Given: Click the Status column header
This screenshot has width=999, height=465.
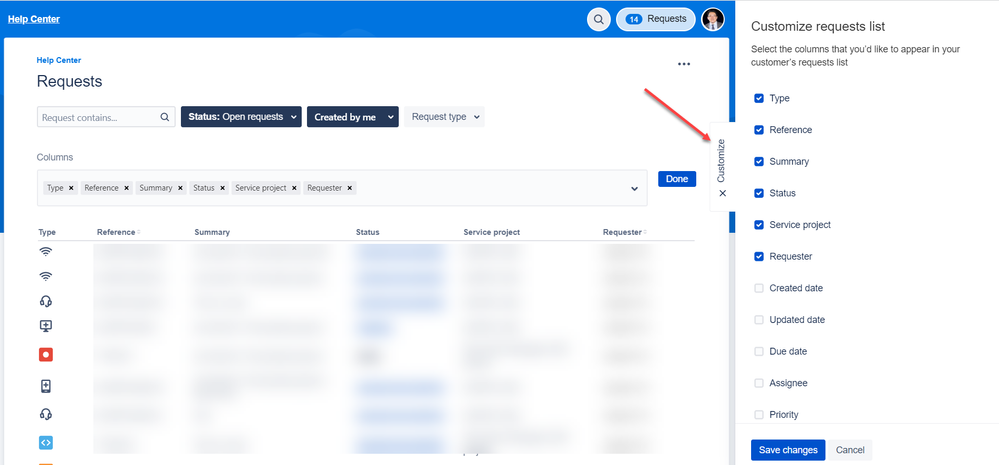Looking at the screenshot, I should click(368, 232).
